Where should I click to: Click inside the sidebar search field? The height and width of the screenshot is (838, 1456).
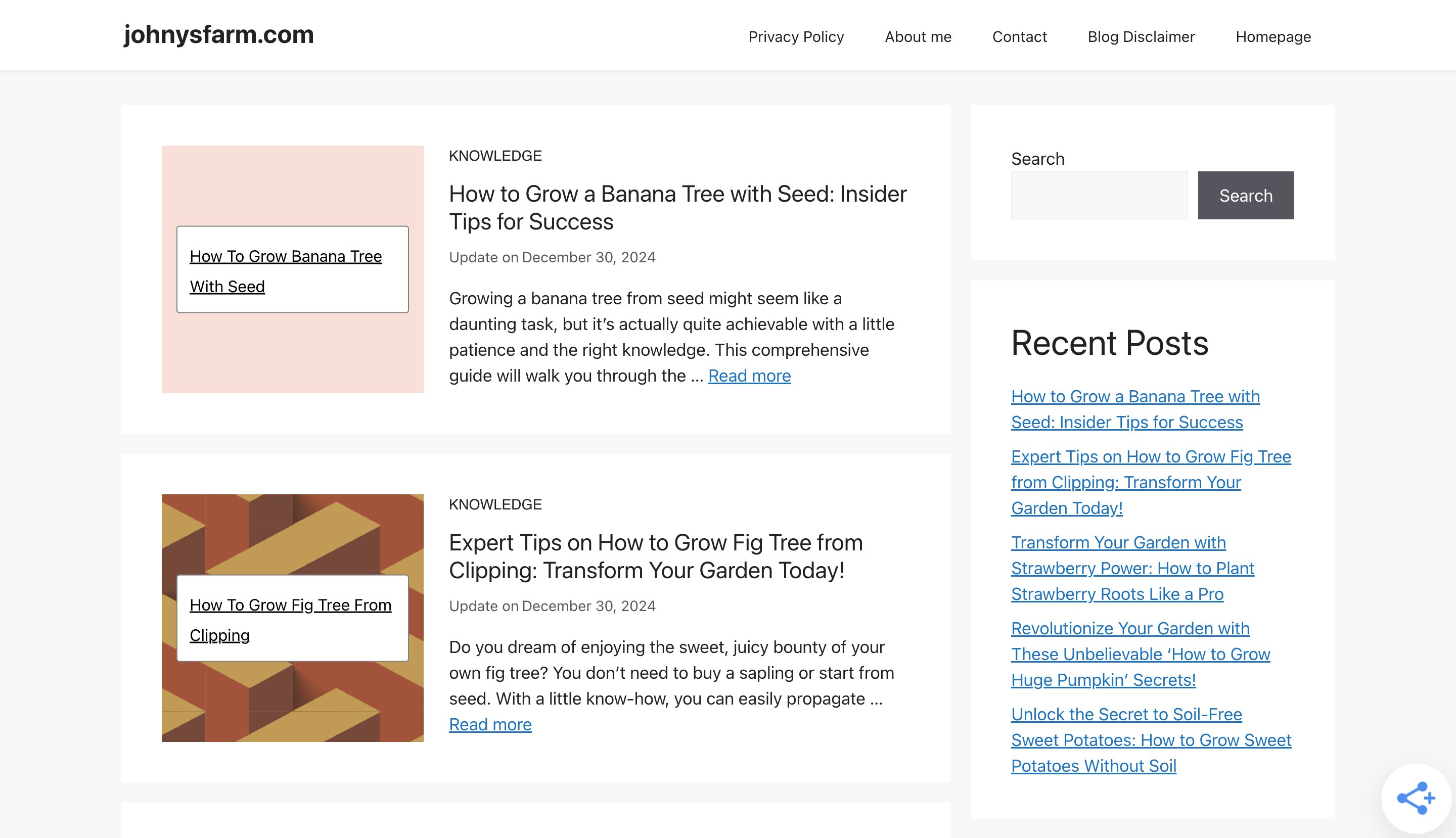click(x=1099, y=195)
